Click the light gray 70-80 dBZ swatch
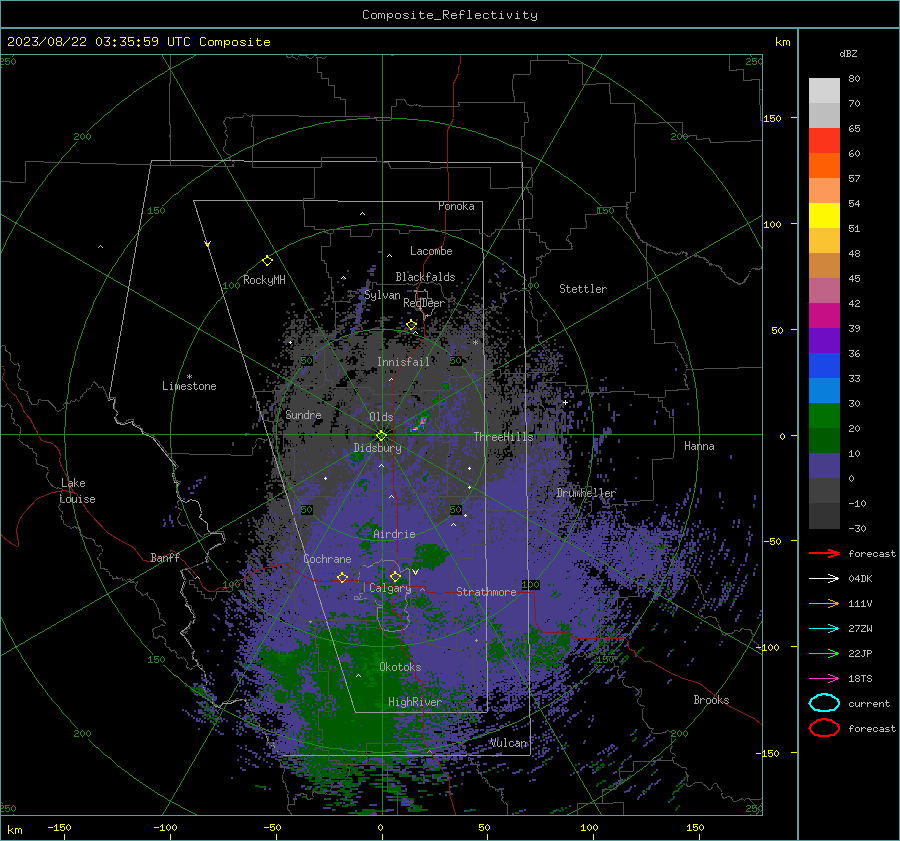Viewport: 900px width, 841px height. (x=824, y=91)
